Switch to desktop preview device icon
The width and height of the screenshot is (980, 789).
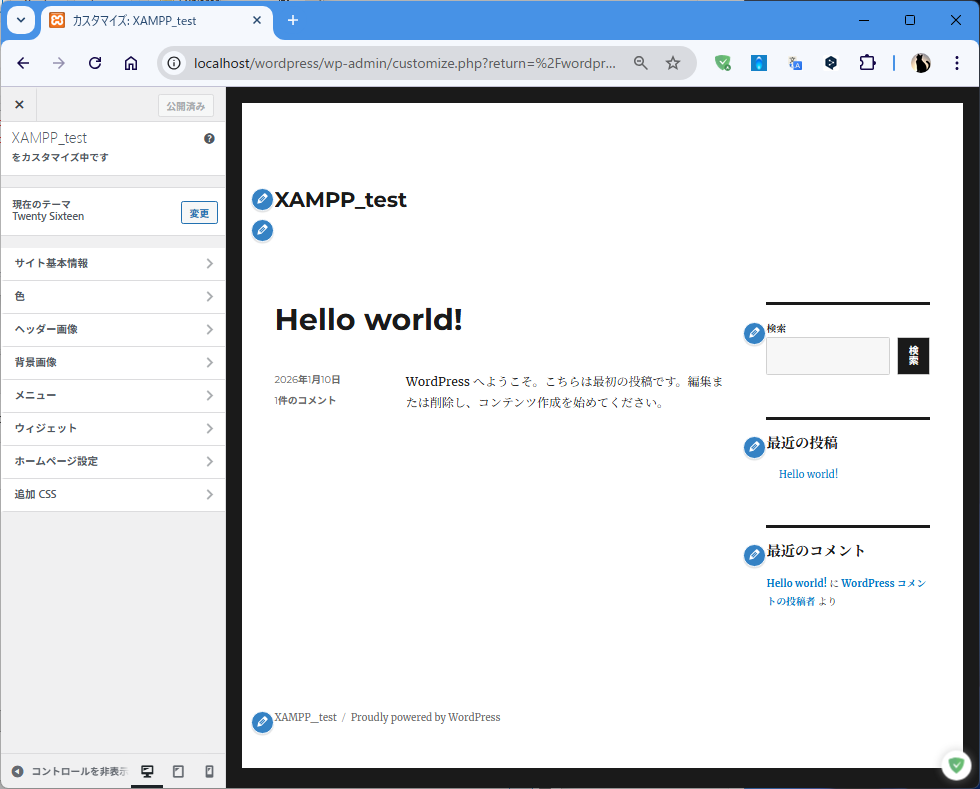pyautogui.click(x=147, y=771)
